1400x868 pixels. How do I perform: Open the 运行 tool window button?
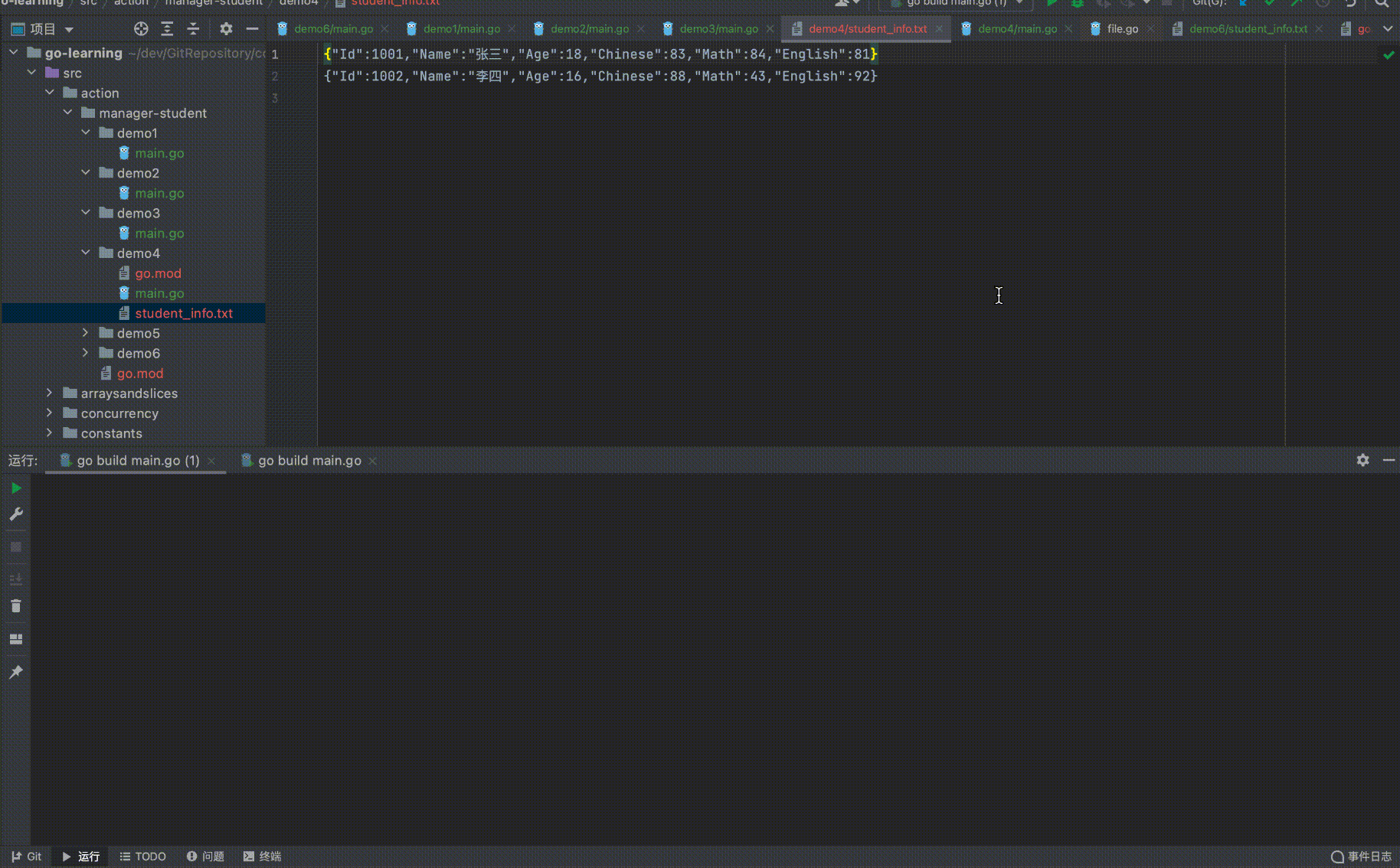pos(81,857)
